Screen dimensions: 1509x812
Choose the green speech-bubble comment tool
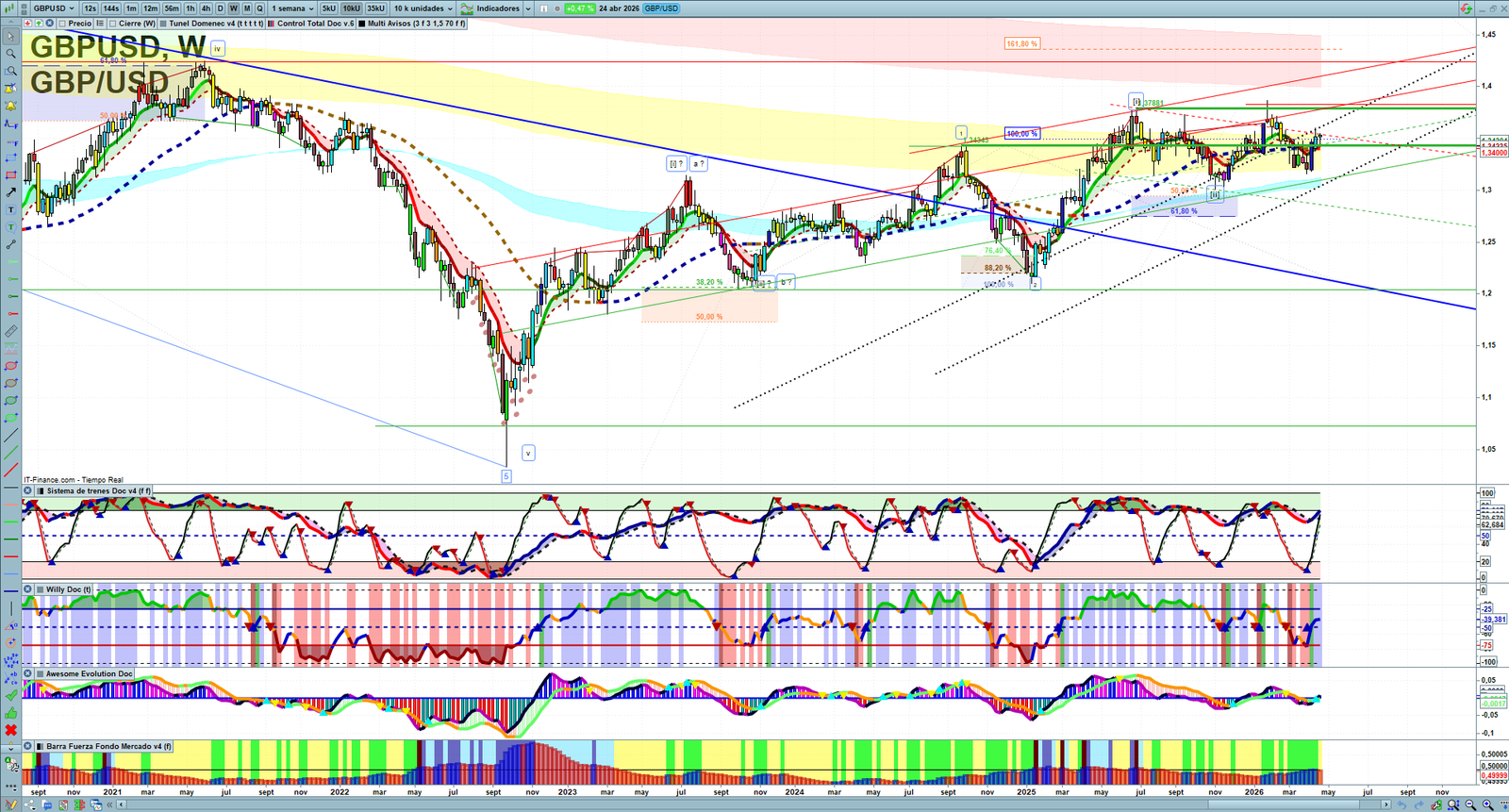(x=10, y=227)
